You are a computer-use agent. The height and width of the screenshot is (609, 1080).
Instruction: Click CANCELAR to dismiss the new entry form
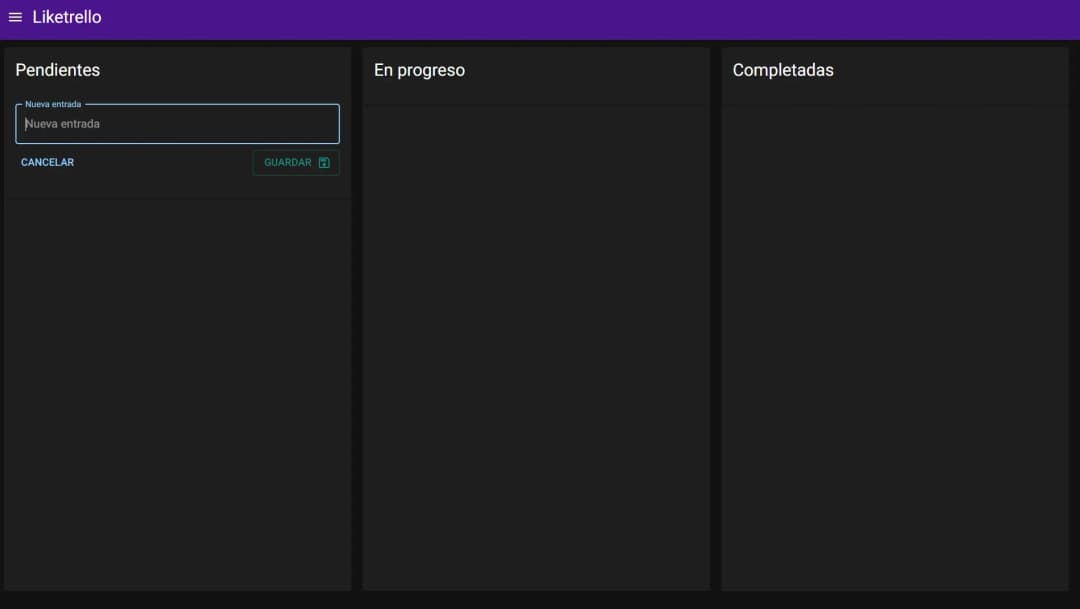tap(46, 161)
